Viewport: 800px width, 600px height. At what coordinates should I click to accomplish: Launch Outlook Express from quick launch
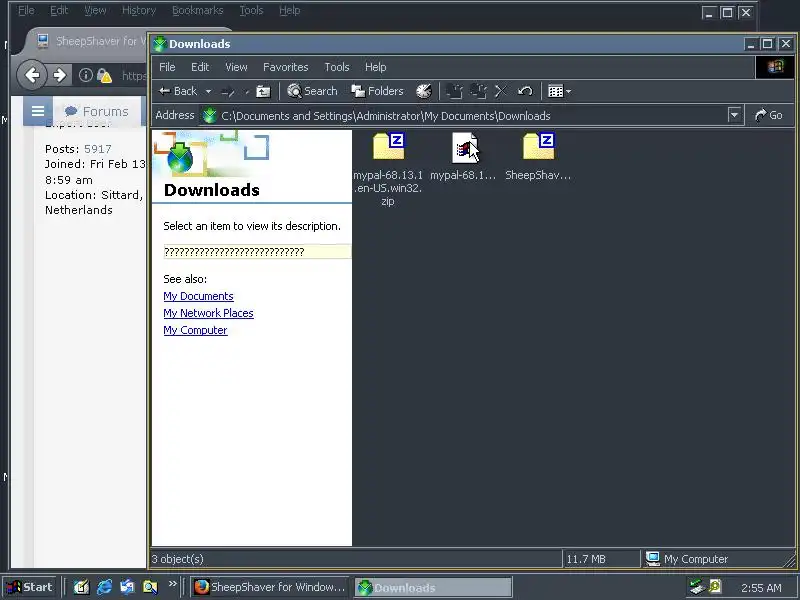point(128,587)
